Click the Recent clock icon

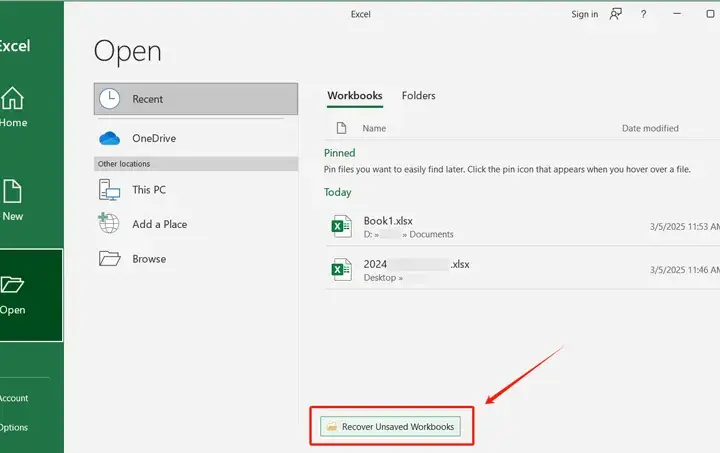[110, 99]
